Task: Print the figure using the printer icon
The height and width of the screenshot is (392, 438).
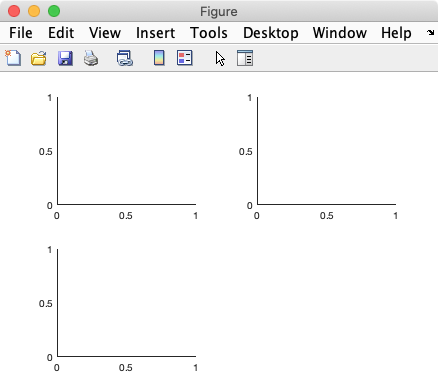Action: tap(91, 58)
